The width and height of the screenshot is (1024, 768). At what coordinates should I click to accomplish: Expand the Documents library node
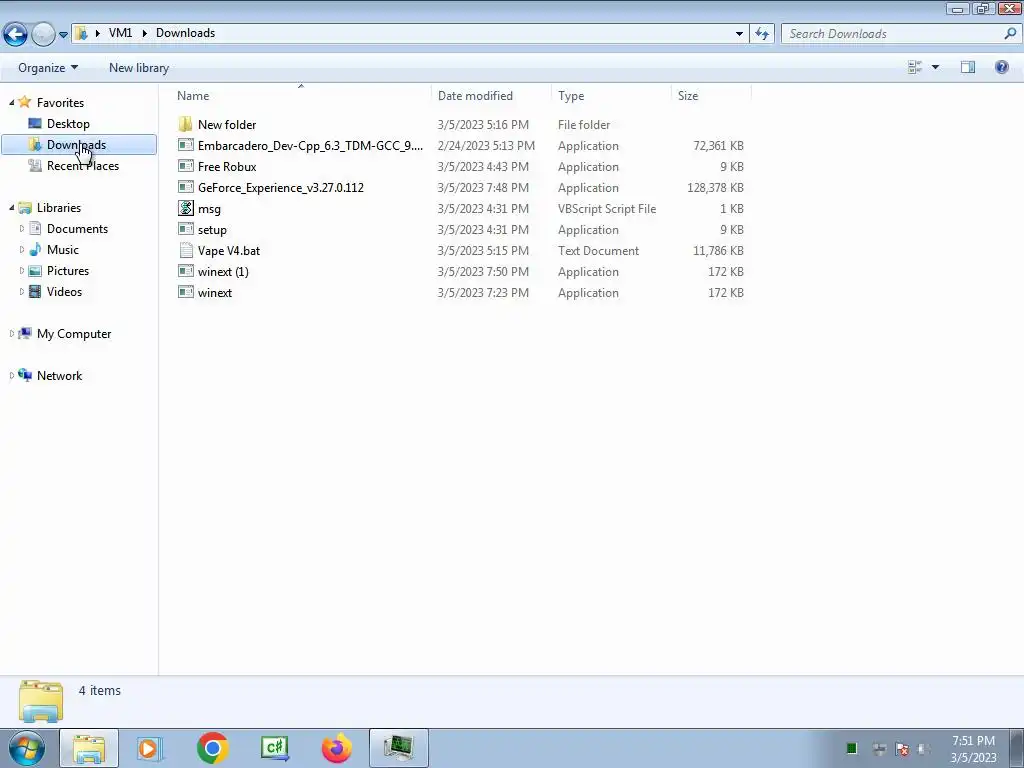[x=22, y=229]
